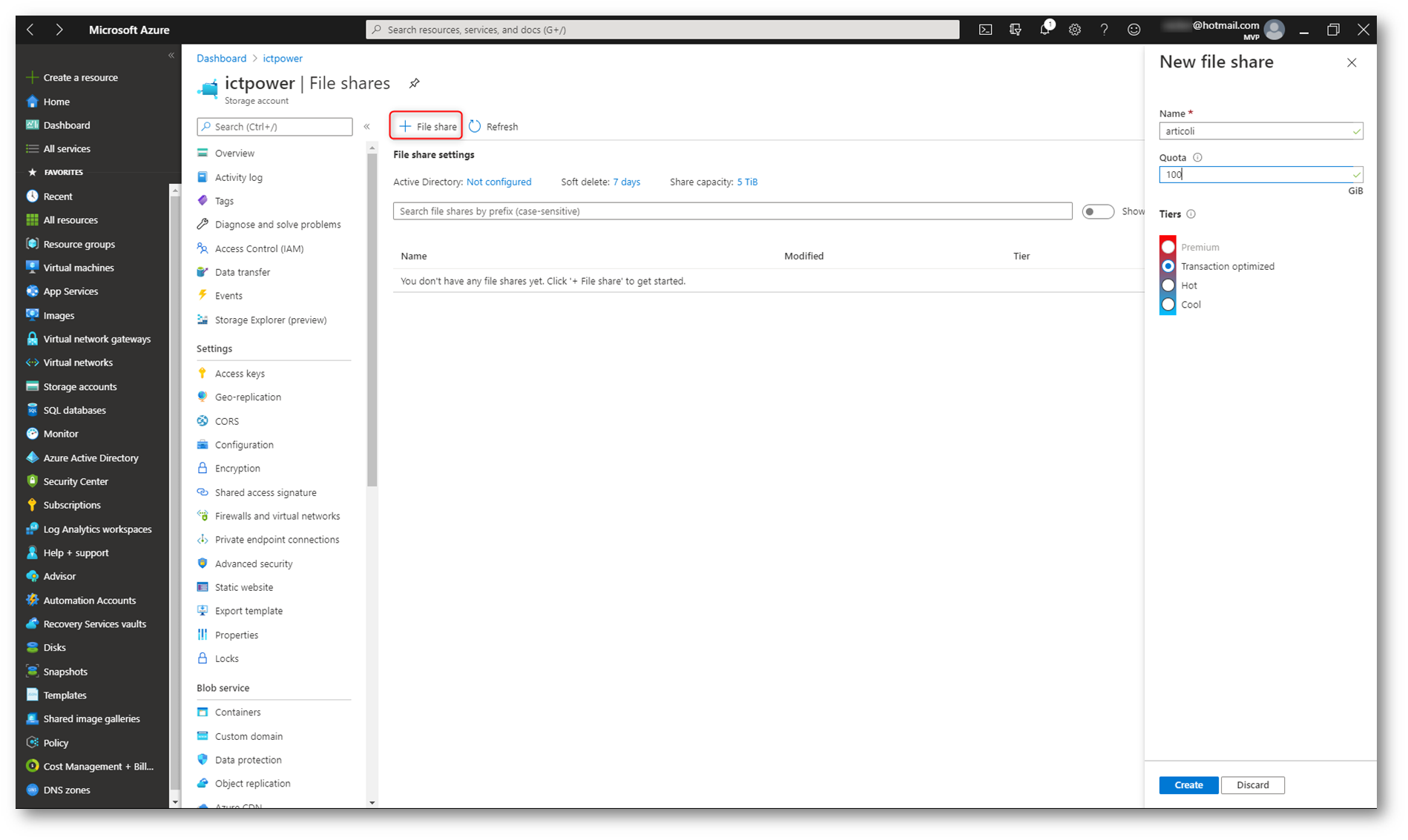Select the Cool tier radio button
Viewport: 1408px width, 840px height.
pos(1168,305)
